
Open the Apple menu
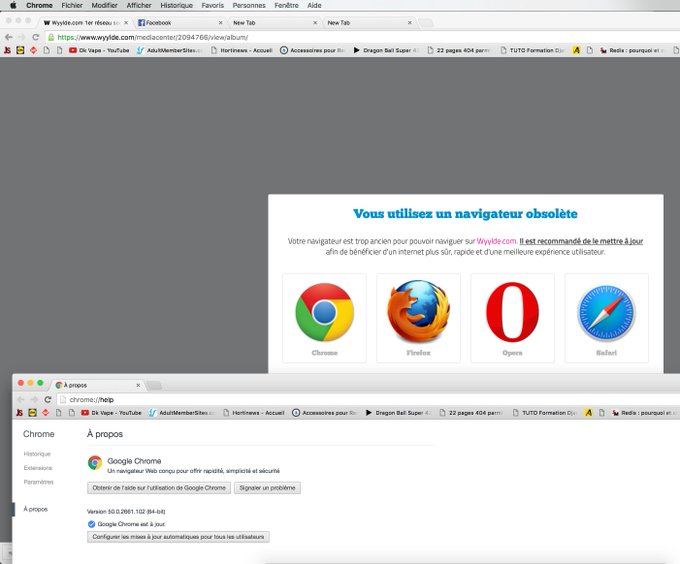pyautogui.click(x=13, y=5)
